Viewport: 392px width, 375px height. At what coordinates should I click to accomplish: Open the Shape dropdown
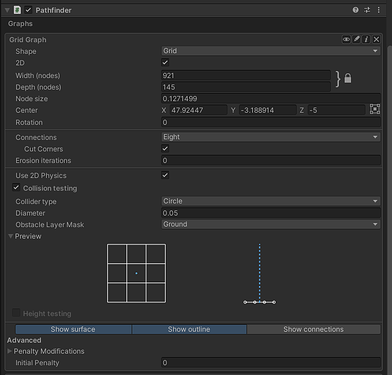click(271, 51)
